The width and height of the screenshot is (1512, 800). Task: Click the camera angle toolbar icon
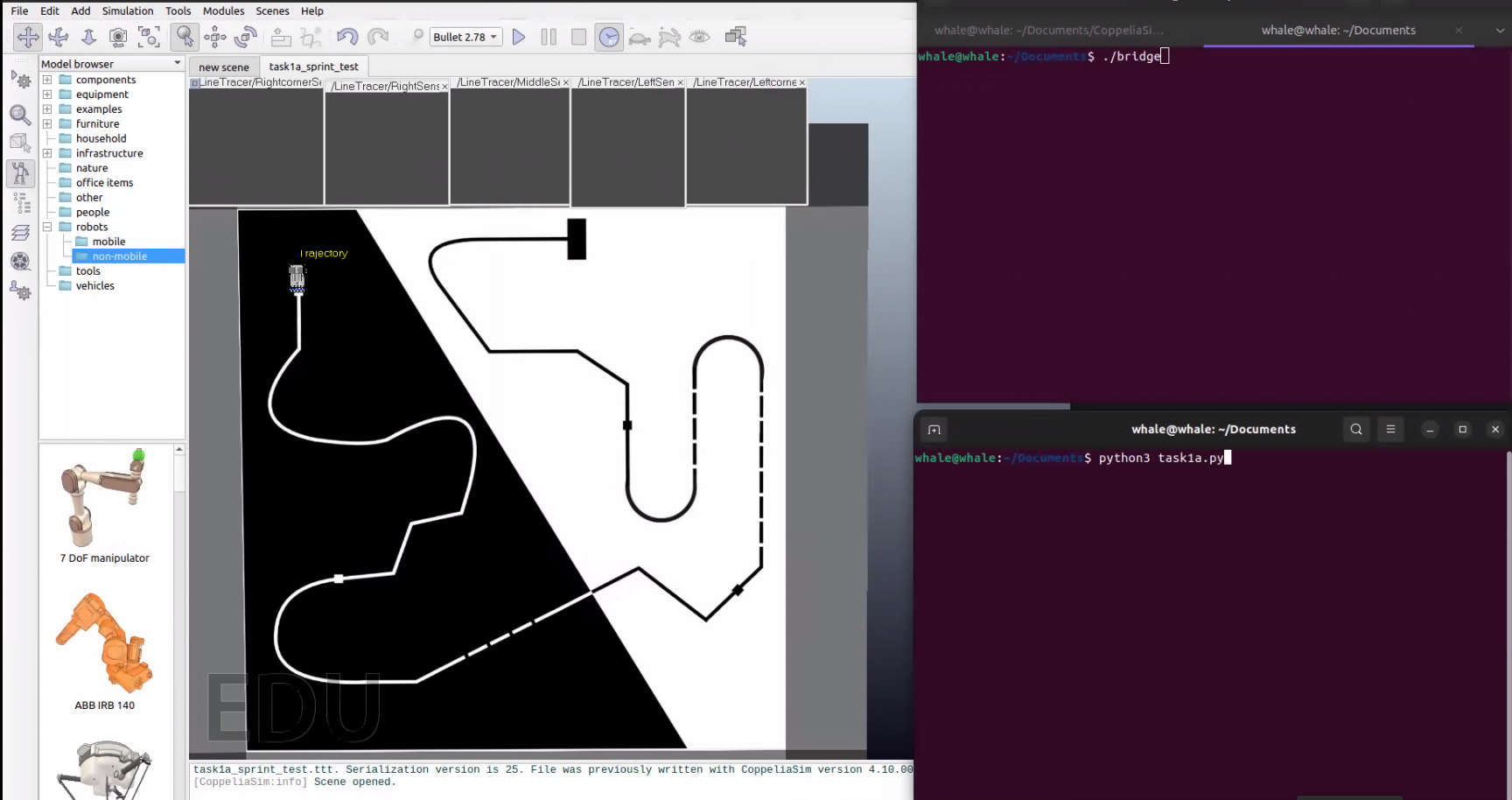pos(118,37)
